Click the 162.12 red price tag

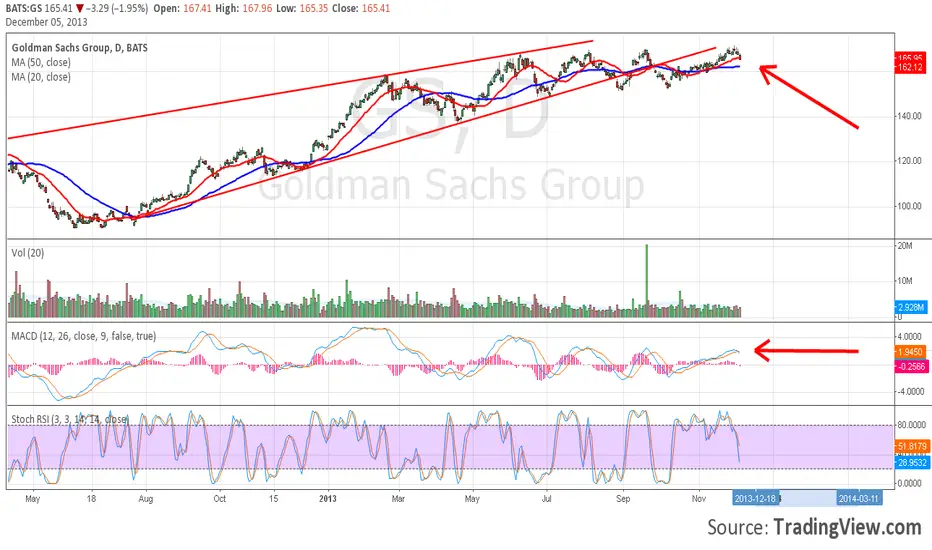(x=910, y=68)
